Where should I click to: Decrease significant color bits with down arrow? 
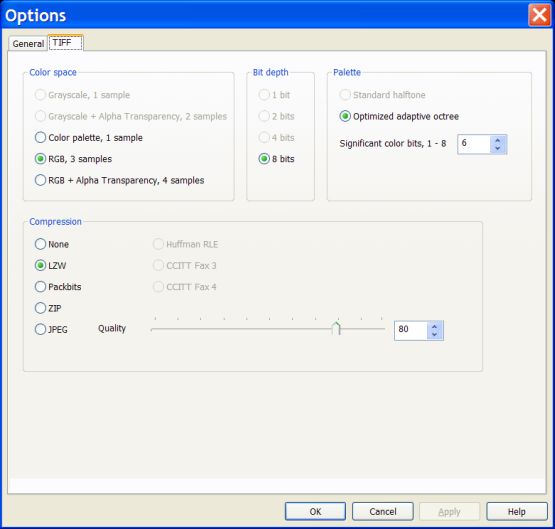[x=498, y=148]
